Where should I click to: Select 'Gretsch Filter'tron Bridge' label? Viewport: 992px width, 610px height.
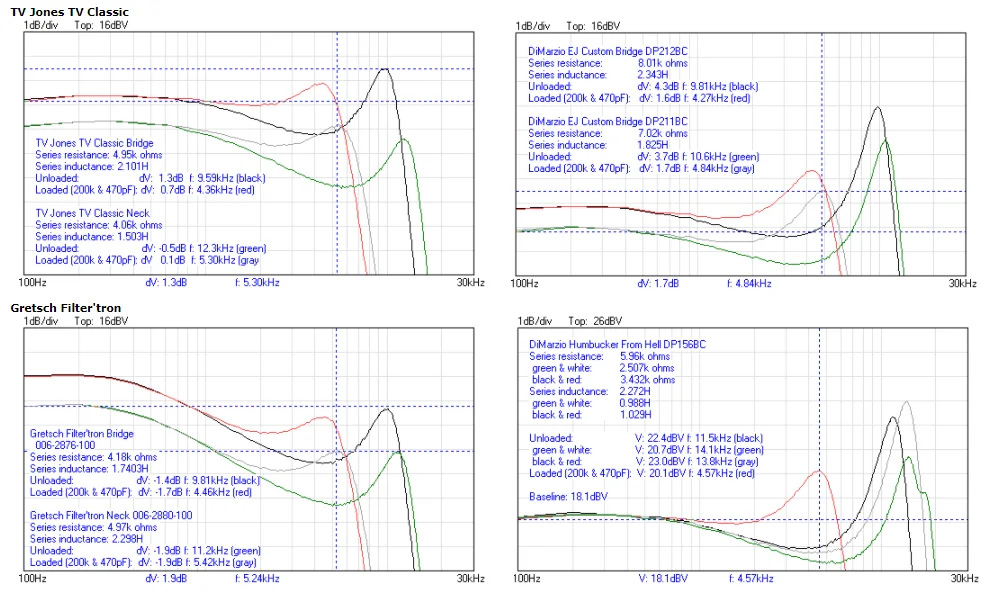(x=82, y=433)
